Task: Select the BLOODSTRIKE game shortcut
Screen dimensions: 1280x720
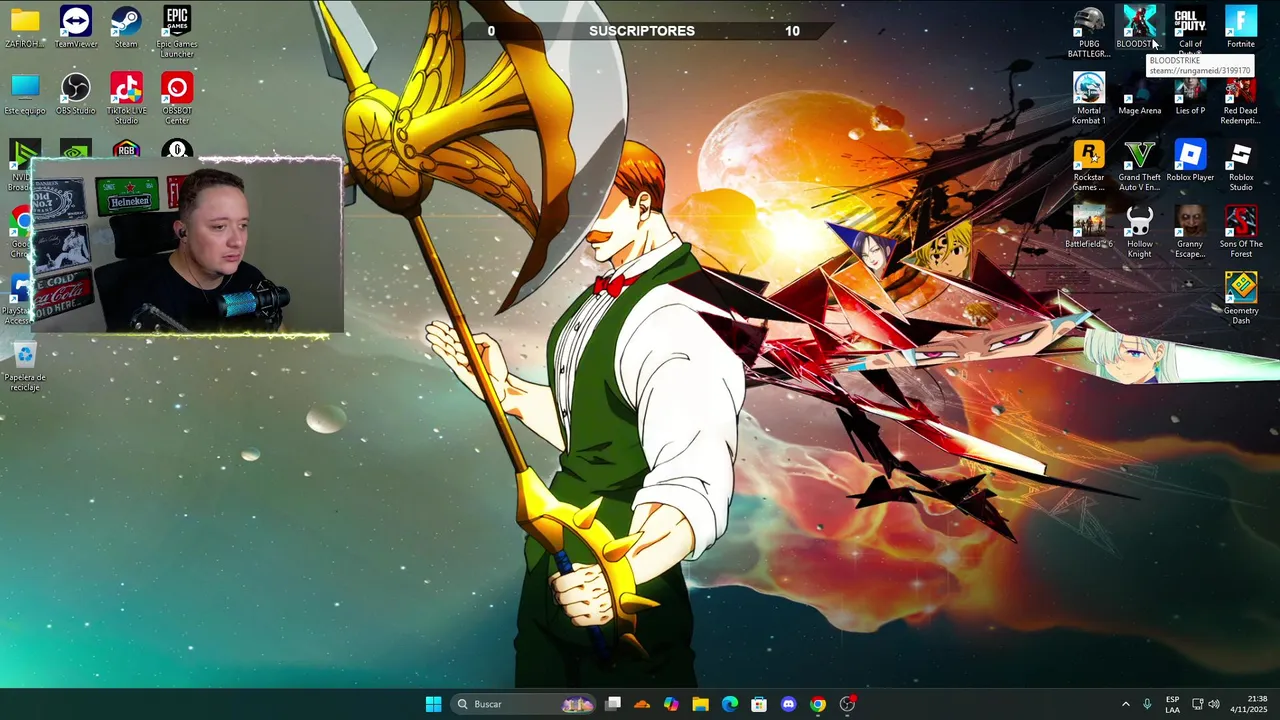Action: coord(1139,27)
